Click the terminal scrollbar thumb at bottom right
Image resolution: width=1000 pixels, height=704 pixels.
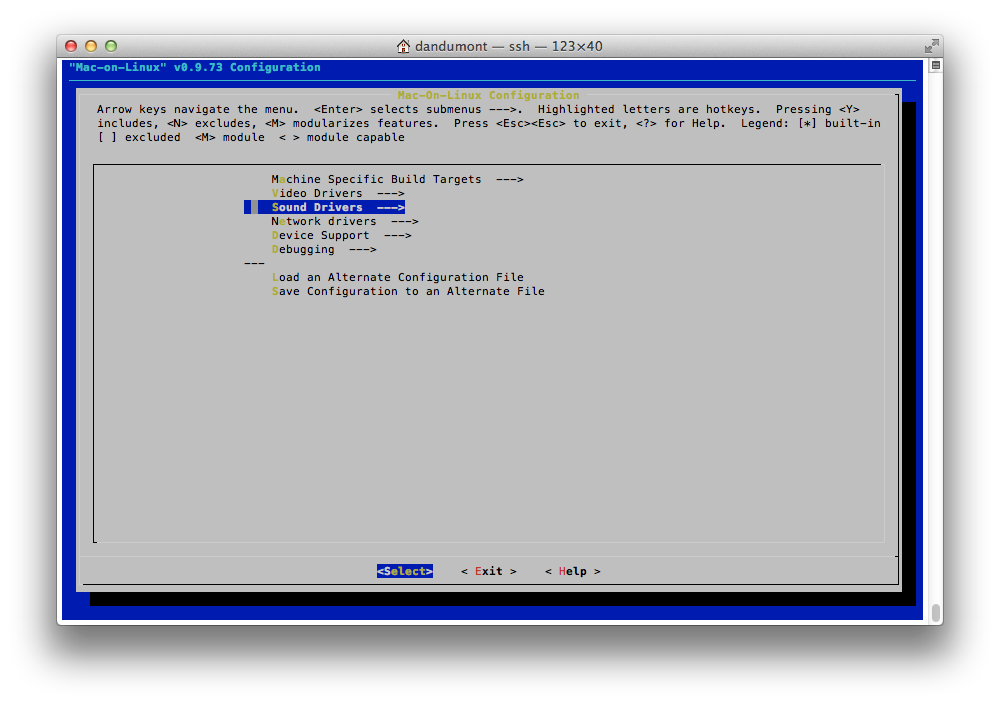click(x=936, y=612)
